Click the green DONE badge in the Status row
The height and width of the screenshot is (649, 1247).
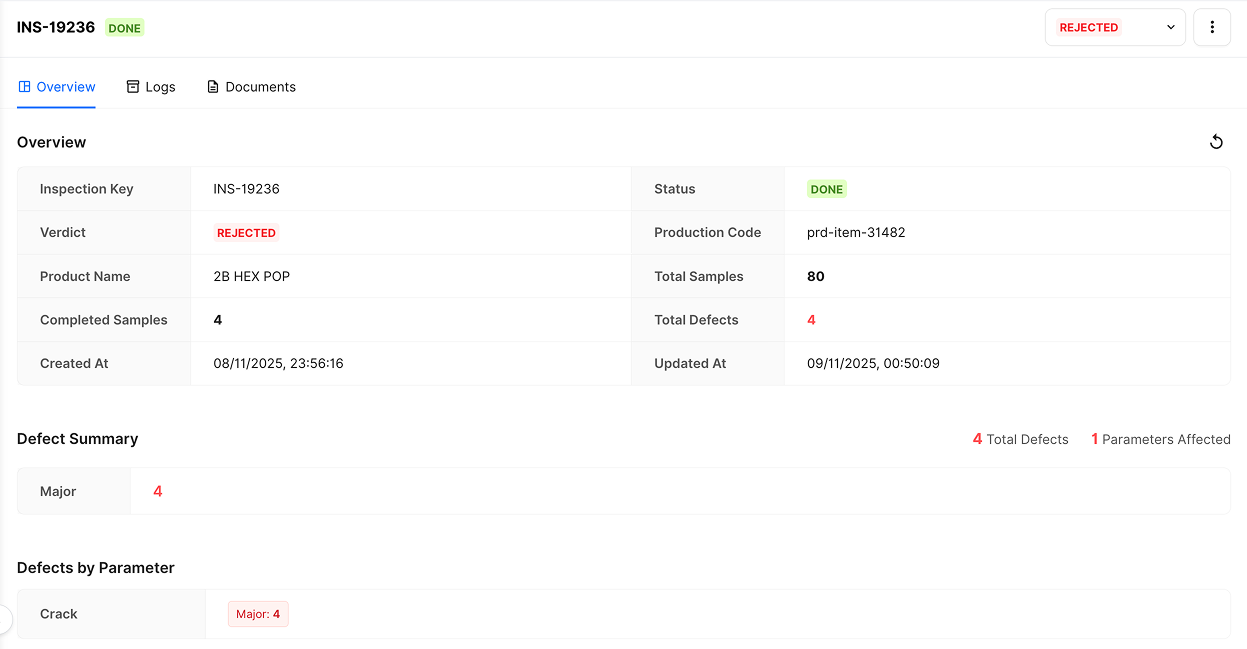coord(827,189)
